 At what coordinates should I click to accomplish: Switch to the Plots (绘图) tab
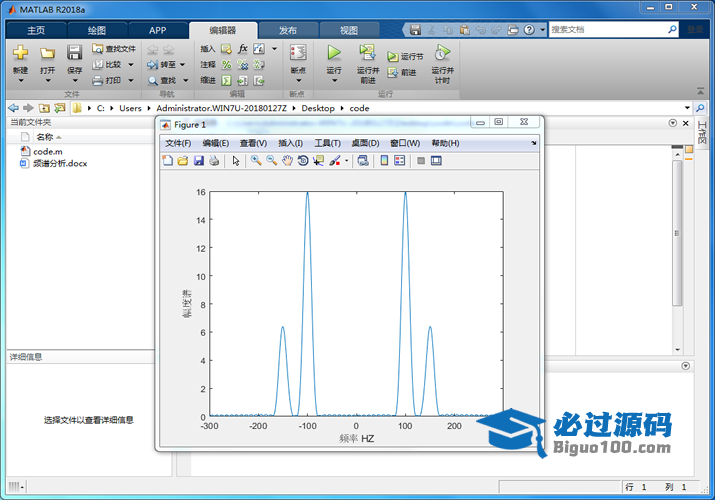97,31
